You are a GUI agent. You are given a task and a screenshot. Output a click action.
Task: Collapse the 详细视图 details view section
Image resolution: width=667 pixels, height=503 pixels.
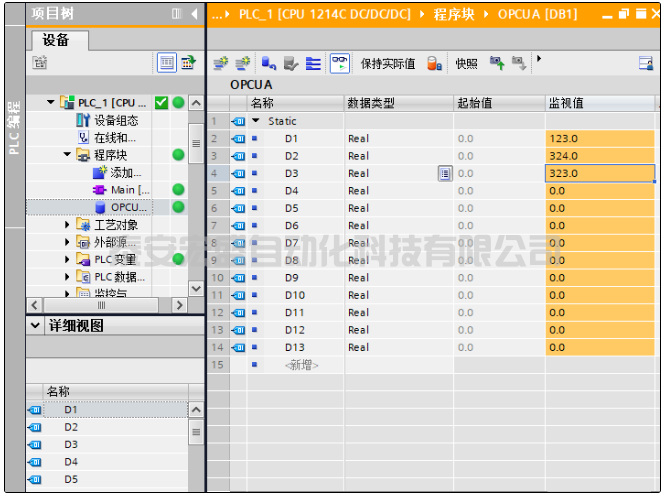coord(35,326)
